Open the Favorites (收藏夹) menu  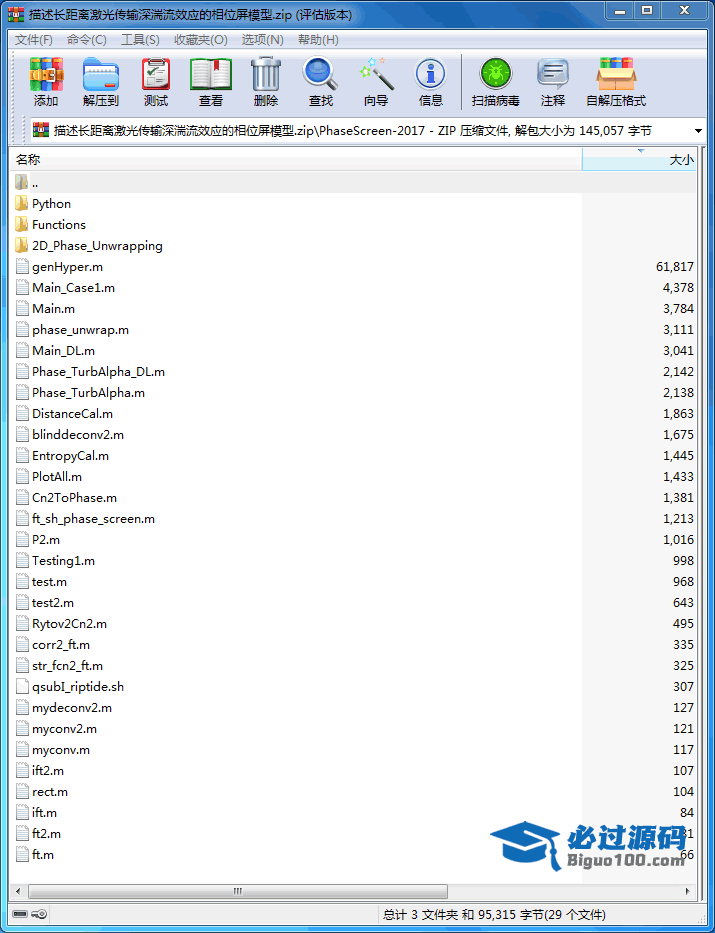[x=200, y=40]
